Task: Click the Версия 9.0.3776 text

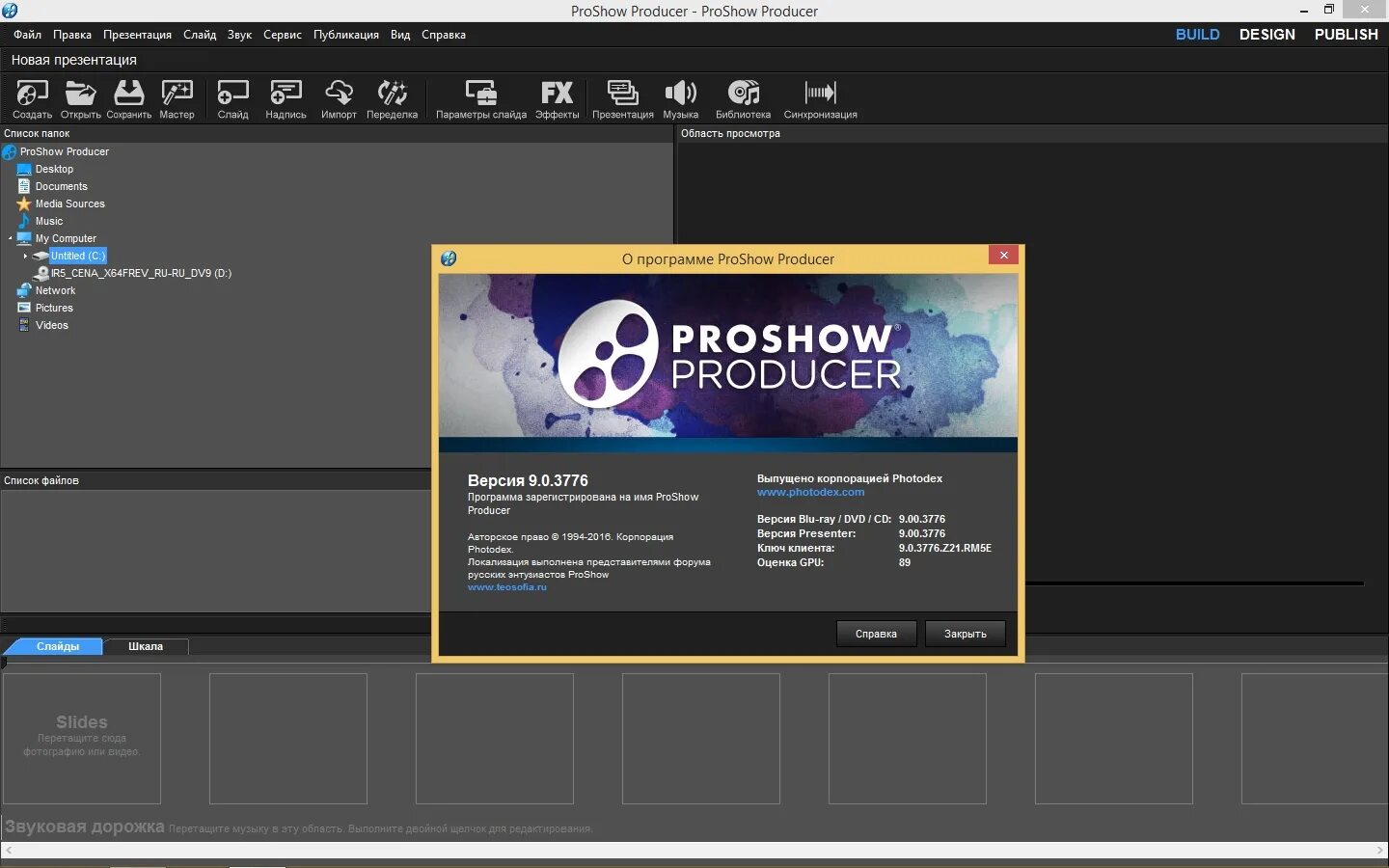Action: click(x=528, y=480)
